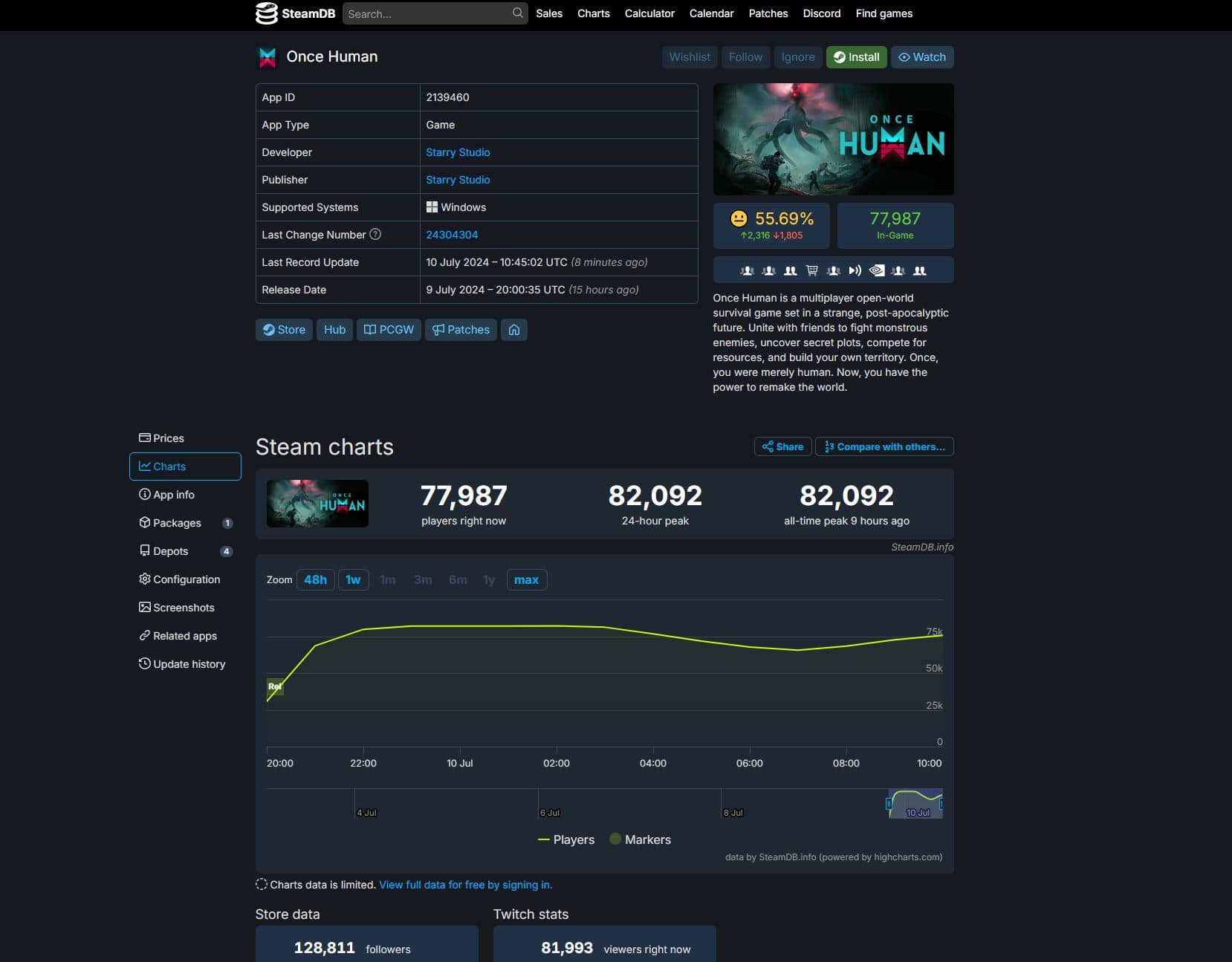Open Compare with others dropdown
The height and width of the screenshot is (962, 1232).
884,446
